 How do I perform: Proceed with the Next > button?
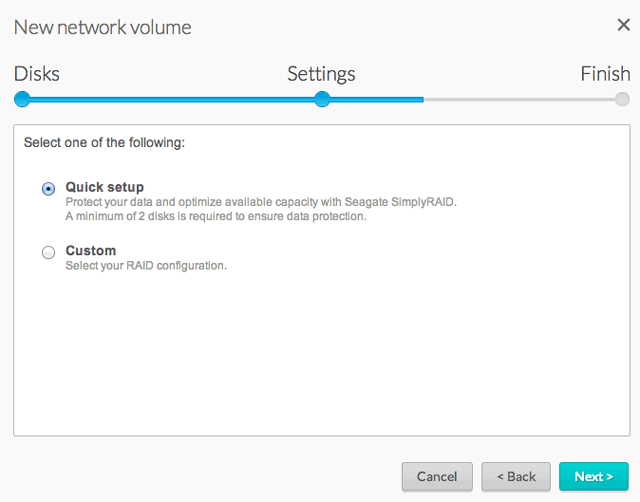594,477
